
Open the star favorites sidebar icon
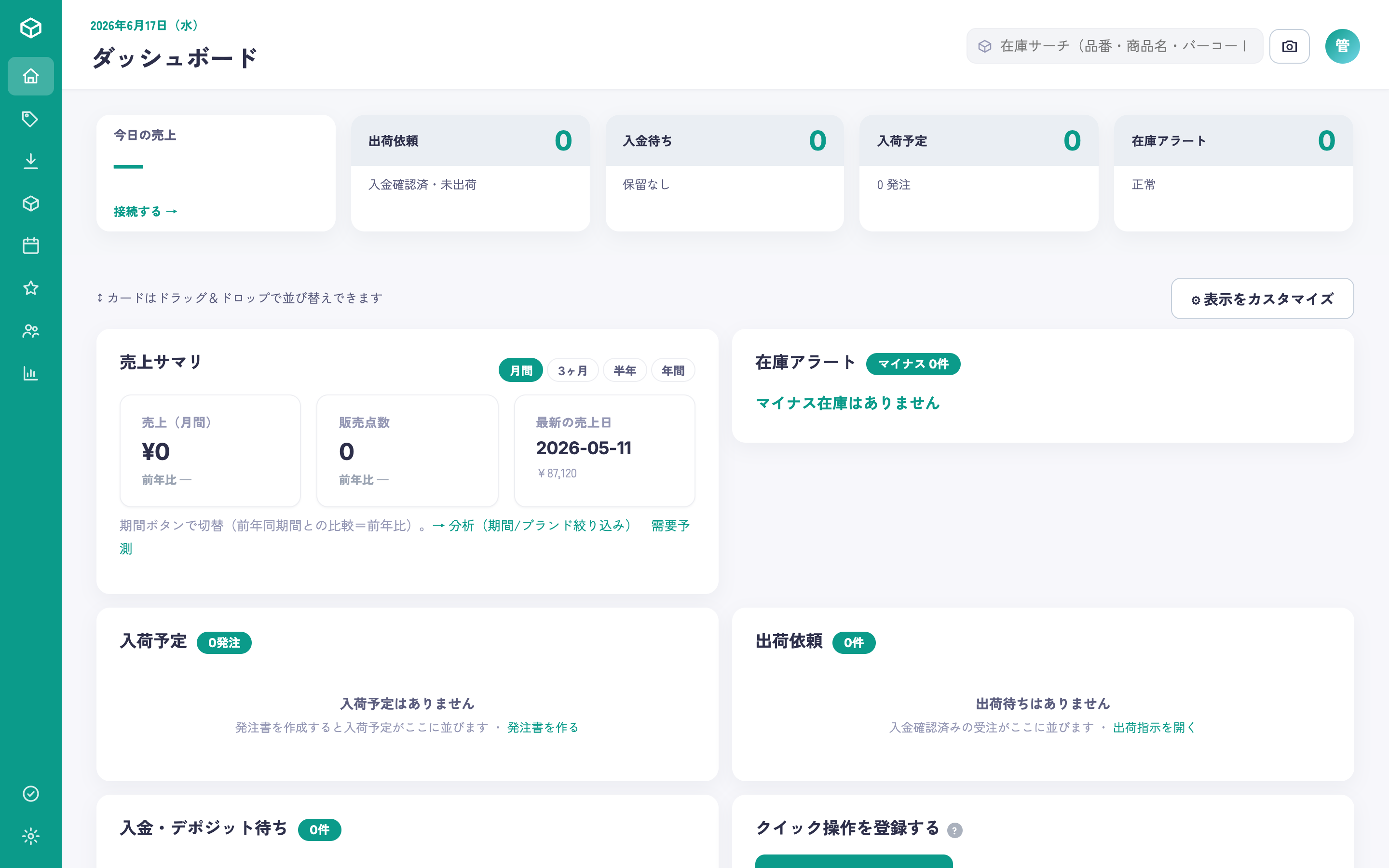pos(30,288)
